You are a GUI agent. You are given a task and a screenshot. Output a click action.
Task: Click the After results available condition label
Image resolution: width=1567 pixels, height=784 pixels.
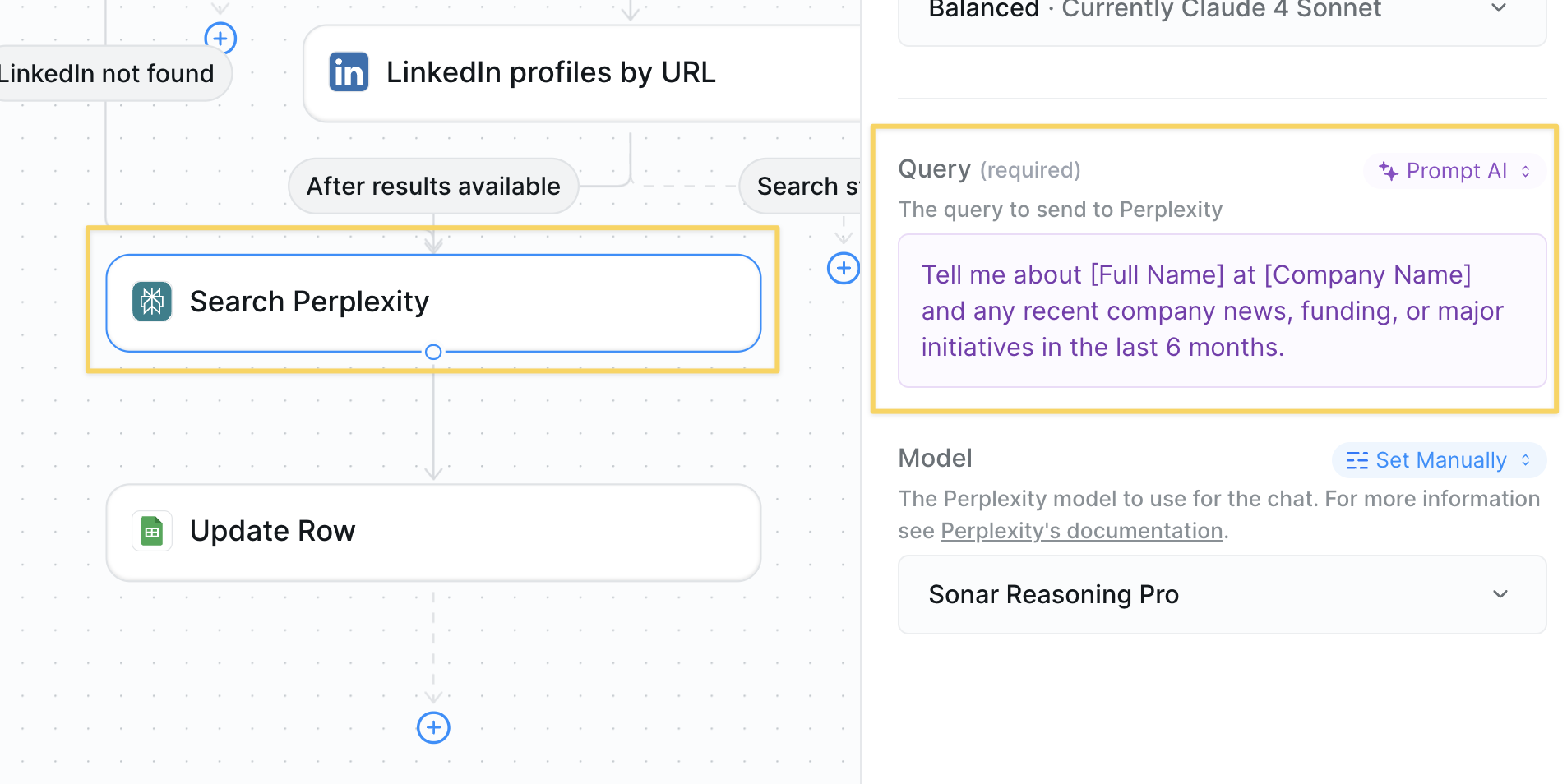tap(433, 187)
